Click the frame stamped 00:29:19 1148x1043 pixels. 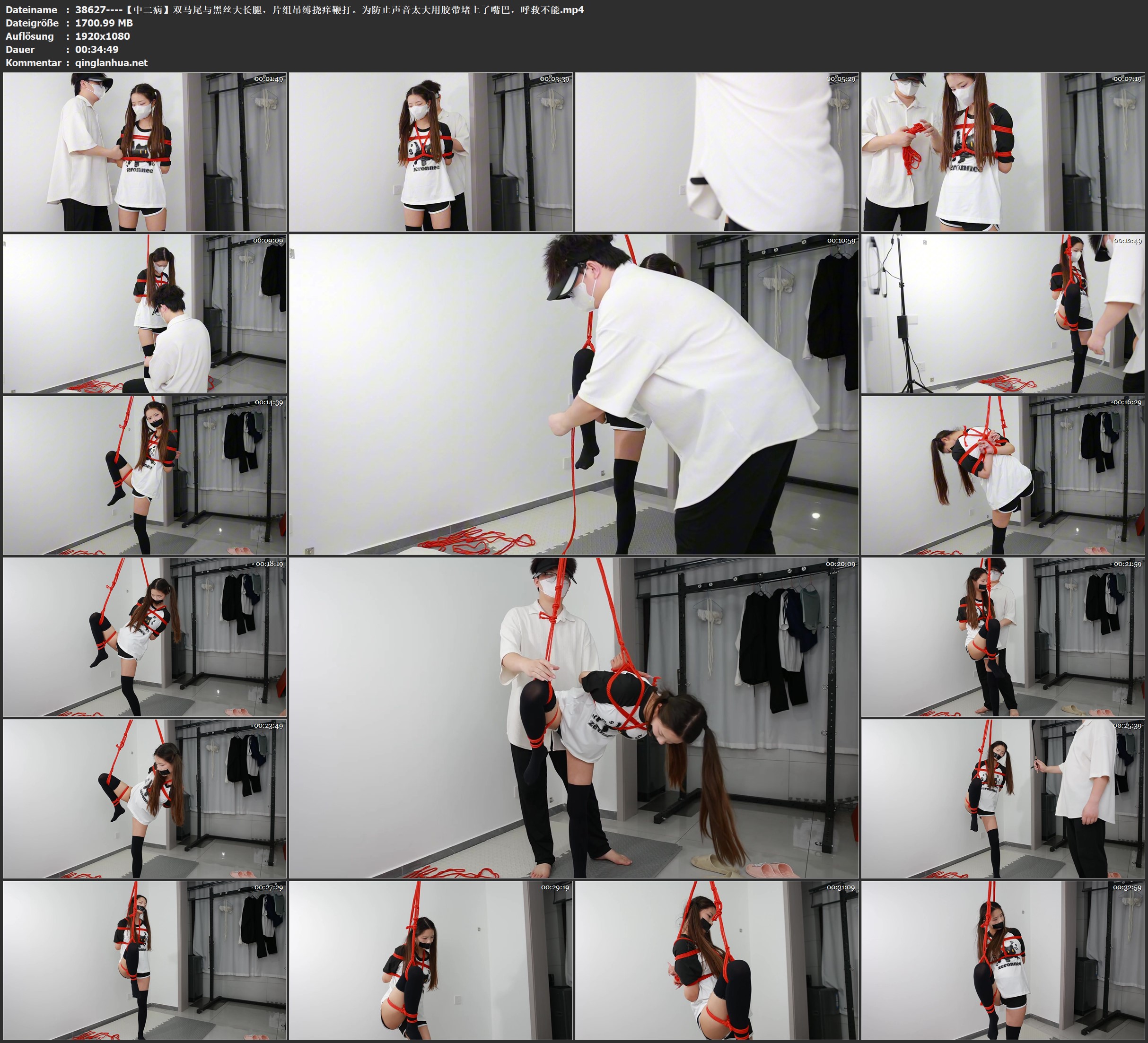[430, 960]
